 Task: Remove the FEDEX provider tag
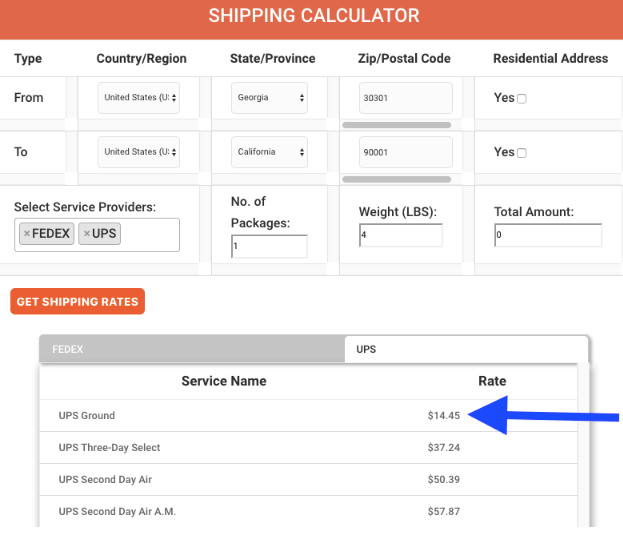tap(27, 234)
